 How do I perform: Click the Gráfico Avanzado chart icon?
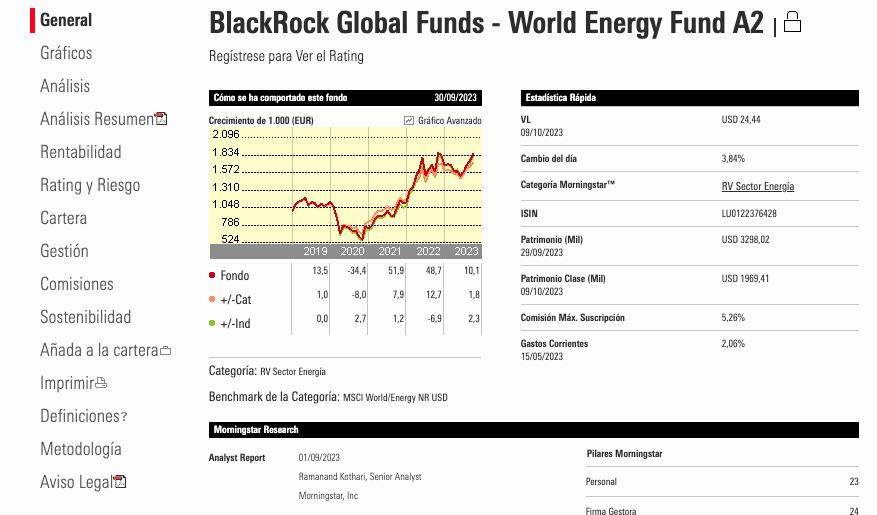409,120
